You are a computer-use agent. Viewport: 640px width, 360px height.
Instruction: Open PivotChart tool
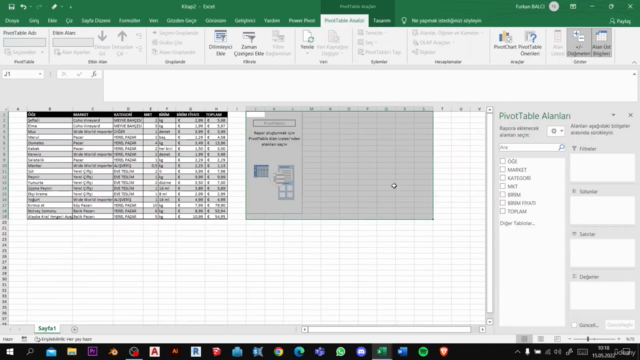pos(505,40)
